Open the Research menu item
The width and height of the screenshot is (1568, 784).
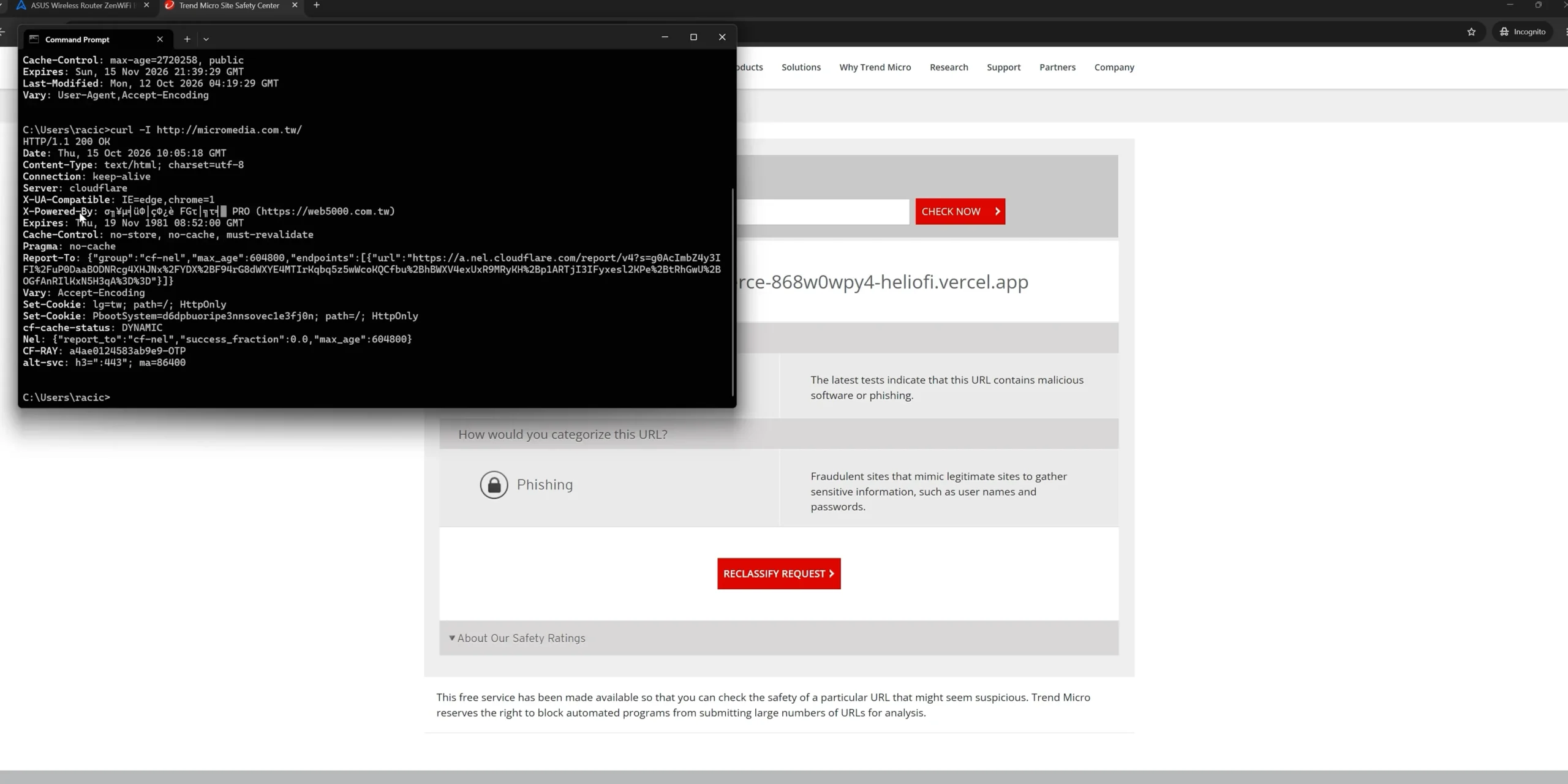point(948,67)
